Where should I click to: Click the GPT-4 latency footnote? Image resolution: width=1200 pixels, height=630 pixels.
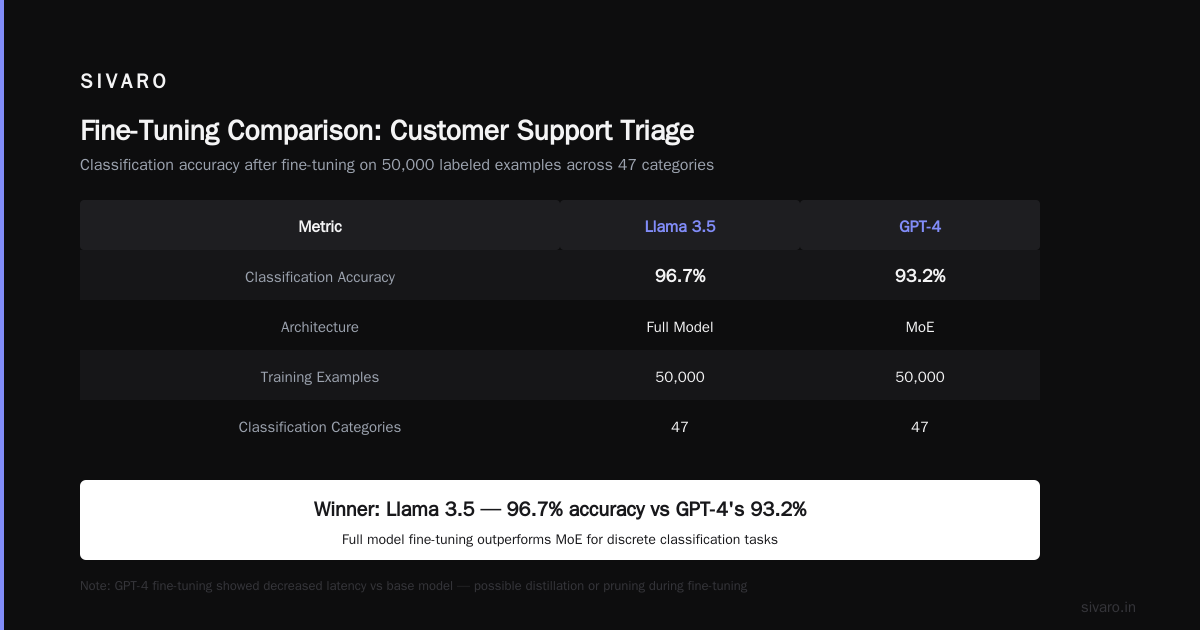413,586
